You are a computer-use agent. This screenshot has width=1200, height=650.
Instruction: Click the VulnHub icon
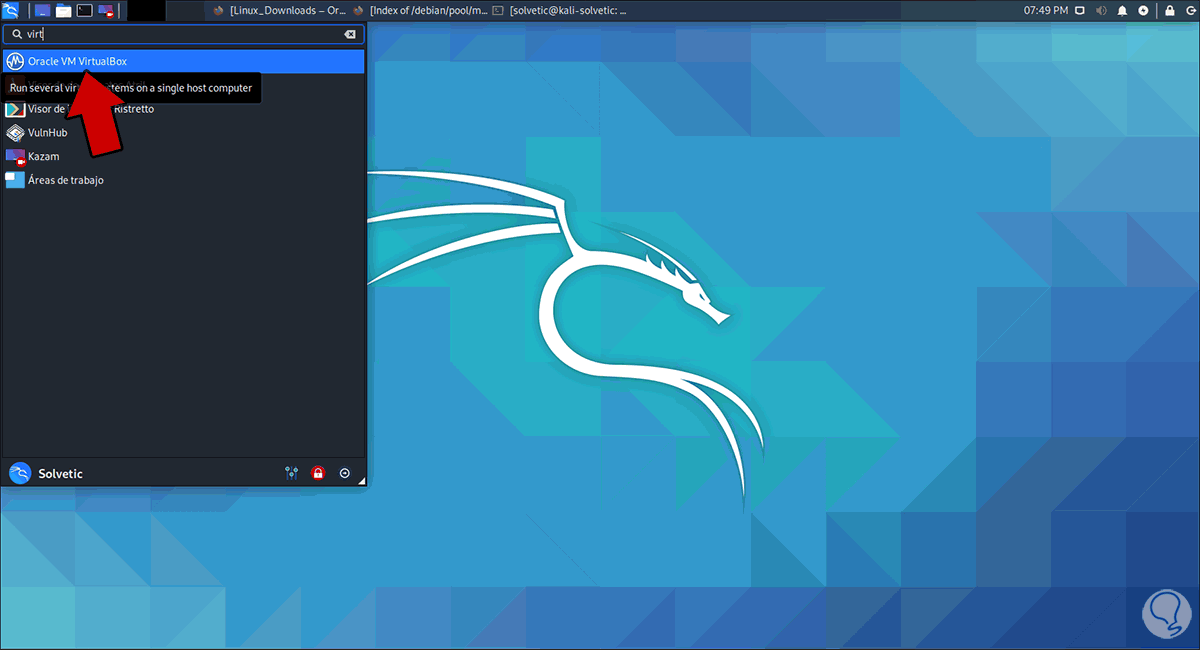(15, 132)
